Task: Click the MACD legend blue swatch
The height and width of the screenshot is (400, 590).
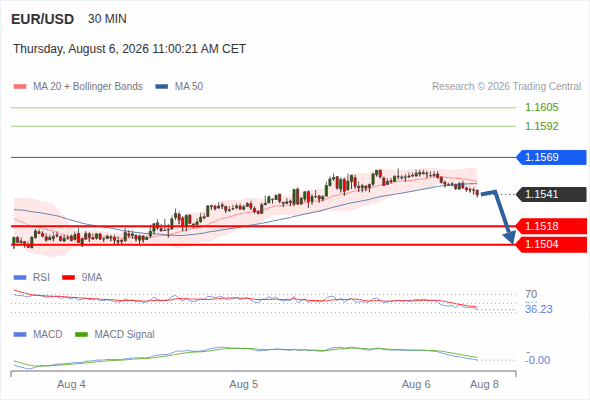Action: point(20,335)
